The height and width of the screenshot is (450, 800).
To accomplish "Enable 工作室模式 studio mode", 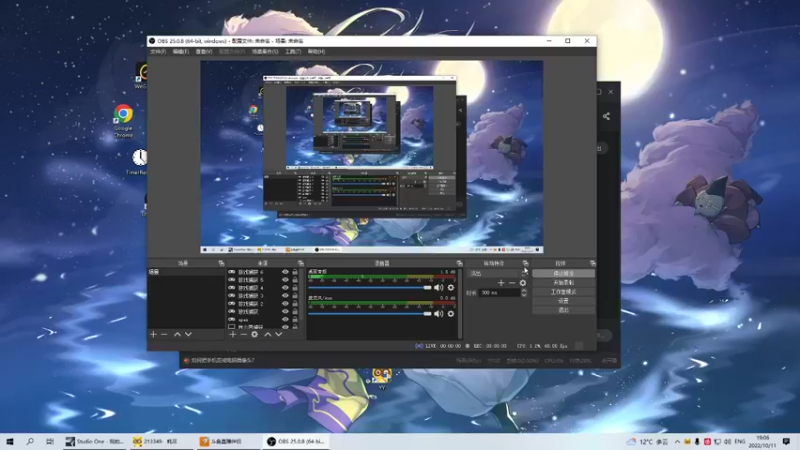I will [x=563, y=292].
